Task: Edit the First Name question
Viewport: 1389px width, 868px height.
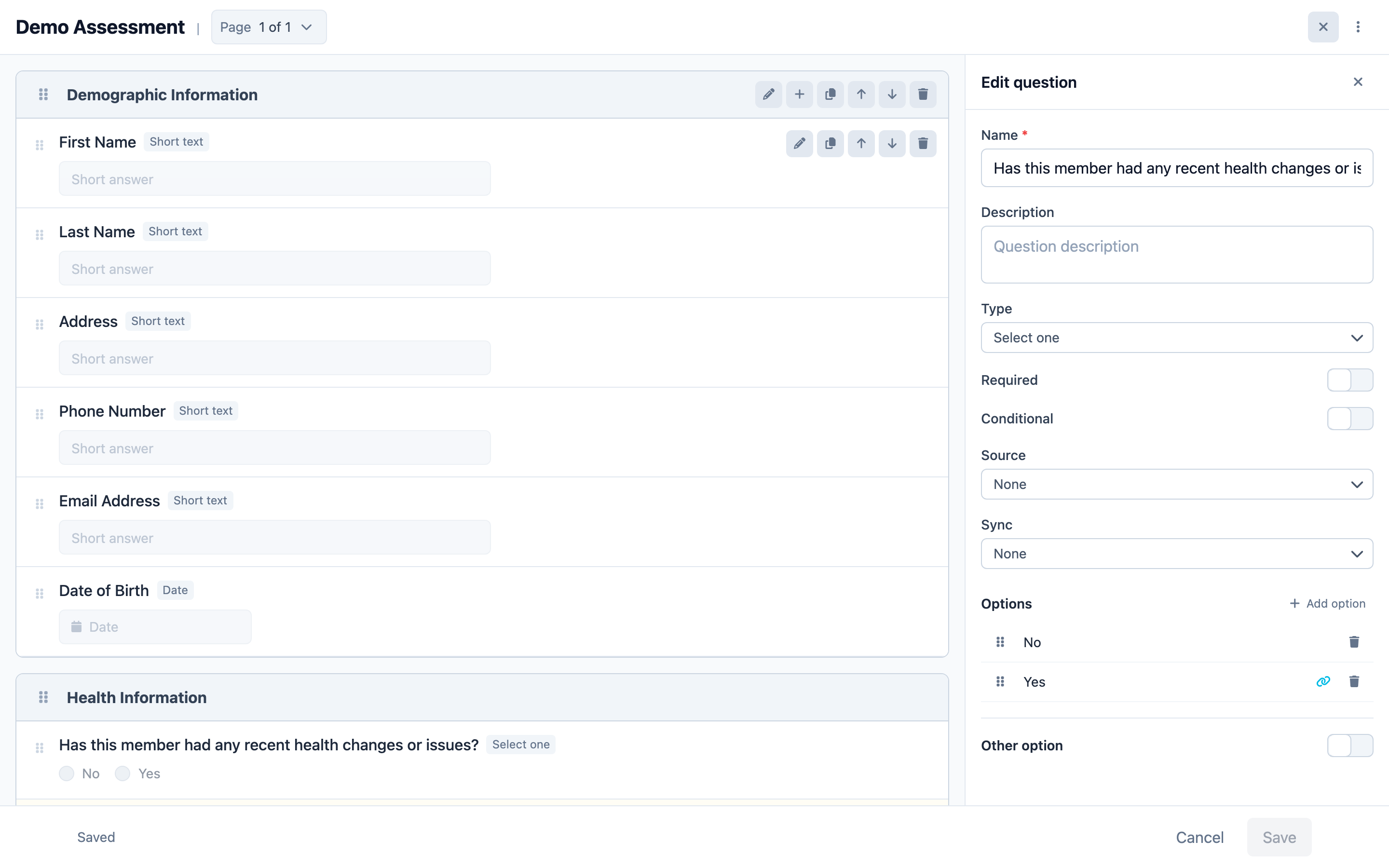Action: tap(800, 144)
